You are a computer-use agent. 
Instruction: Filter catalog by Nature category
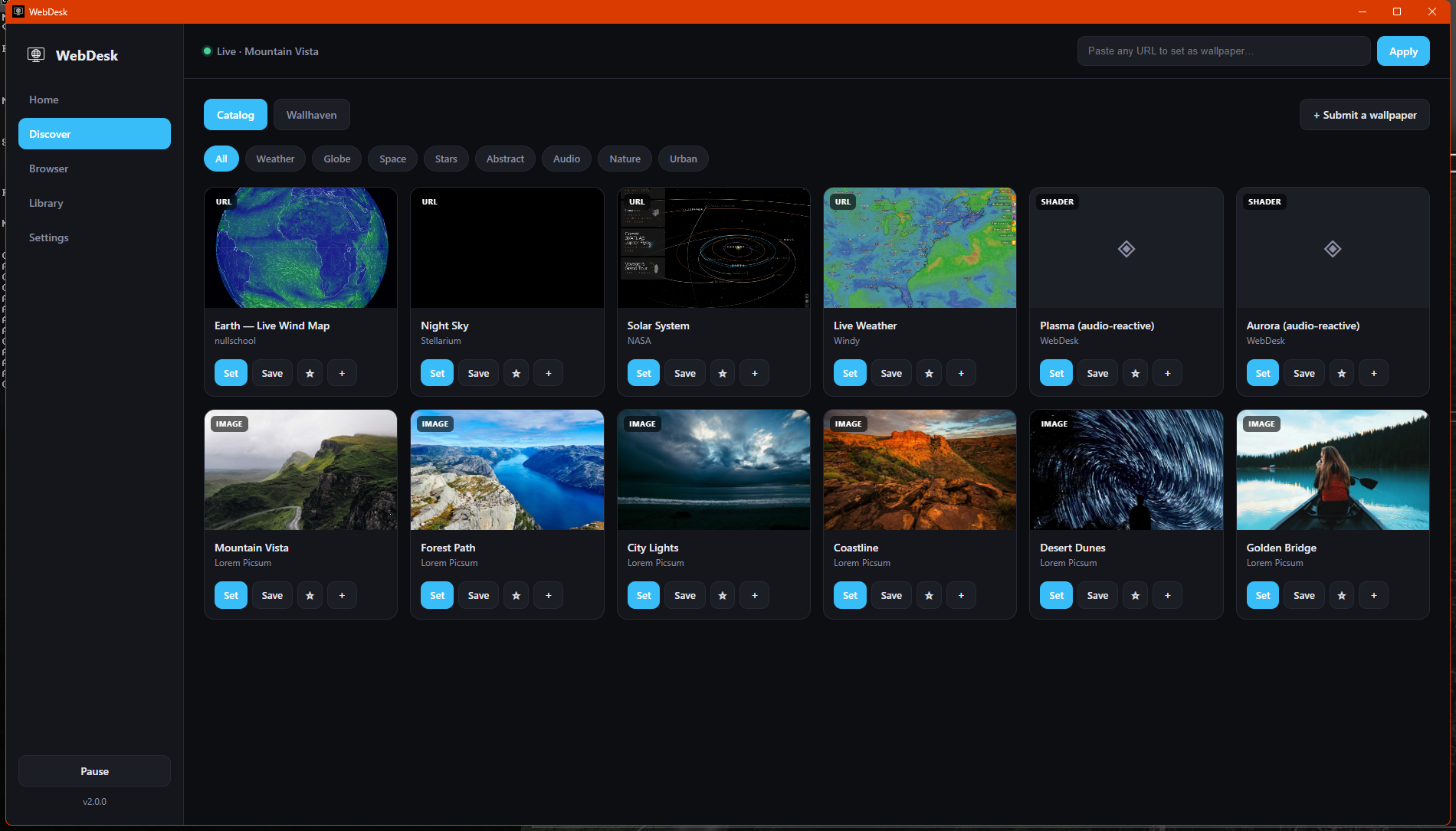[x=625, y=159]
